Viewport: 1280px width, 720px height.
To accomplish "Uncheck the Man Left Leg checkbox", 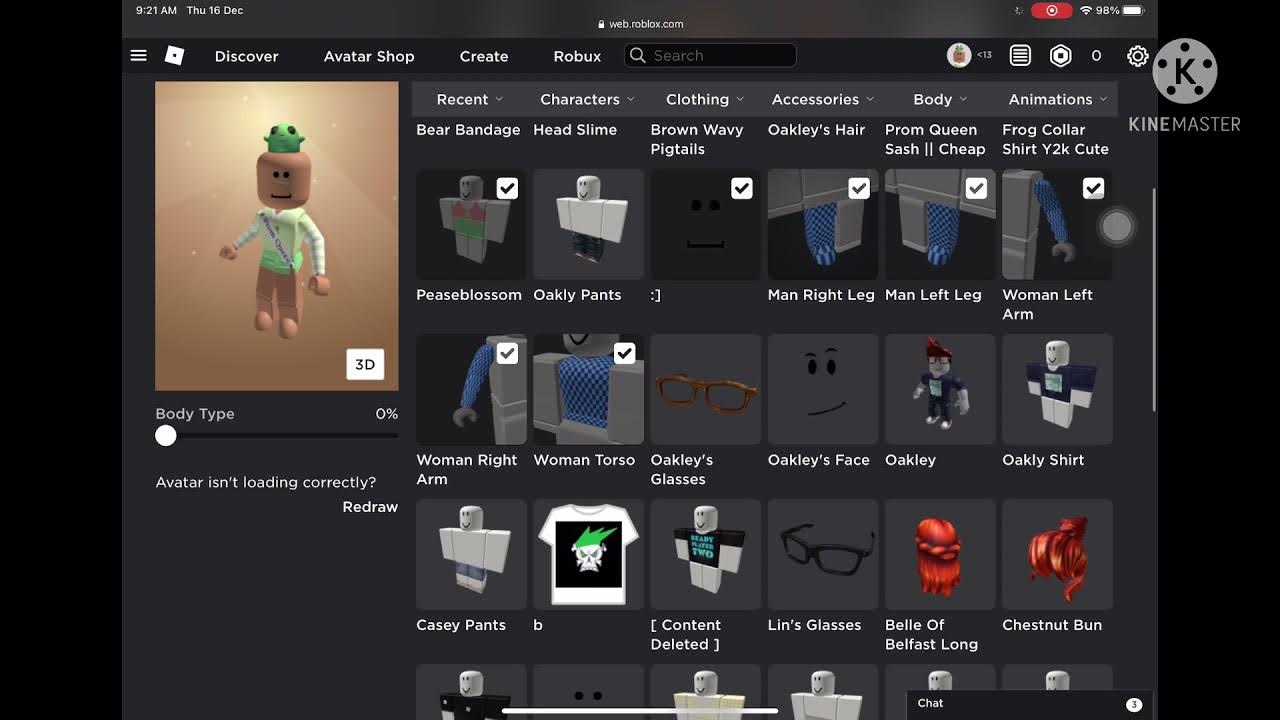I will pos(976,188).
